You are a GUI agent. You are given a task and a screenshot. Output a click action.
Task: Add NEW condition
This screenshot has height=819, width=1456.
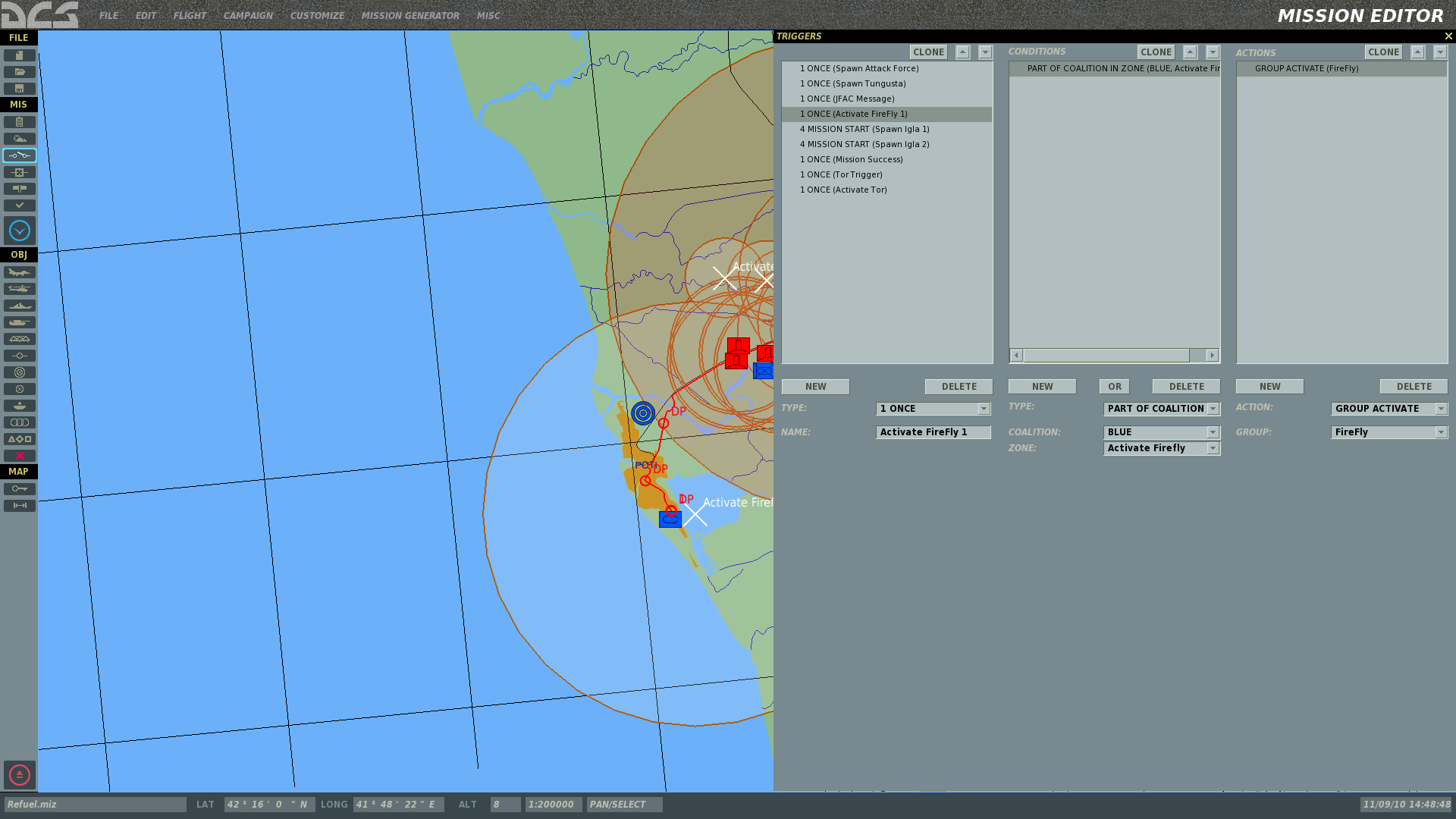(x=1042, y=387)
